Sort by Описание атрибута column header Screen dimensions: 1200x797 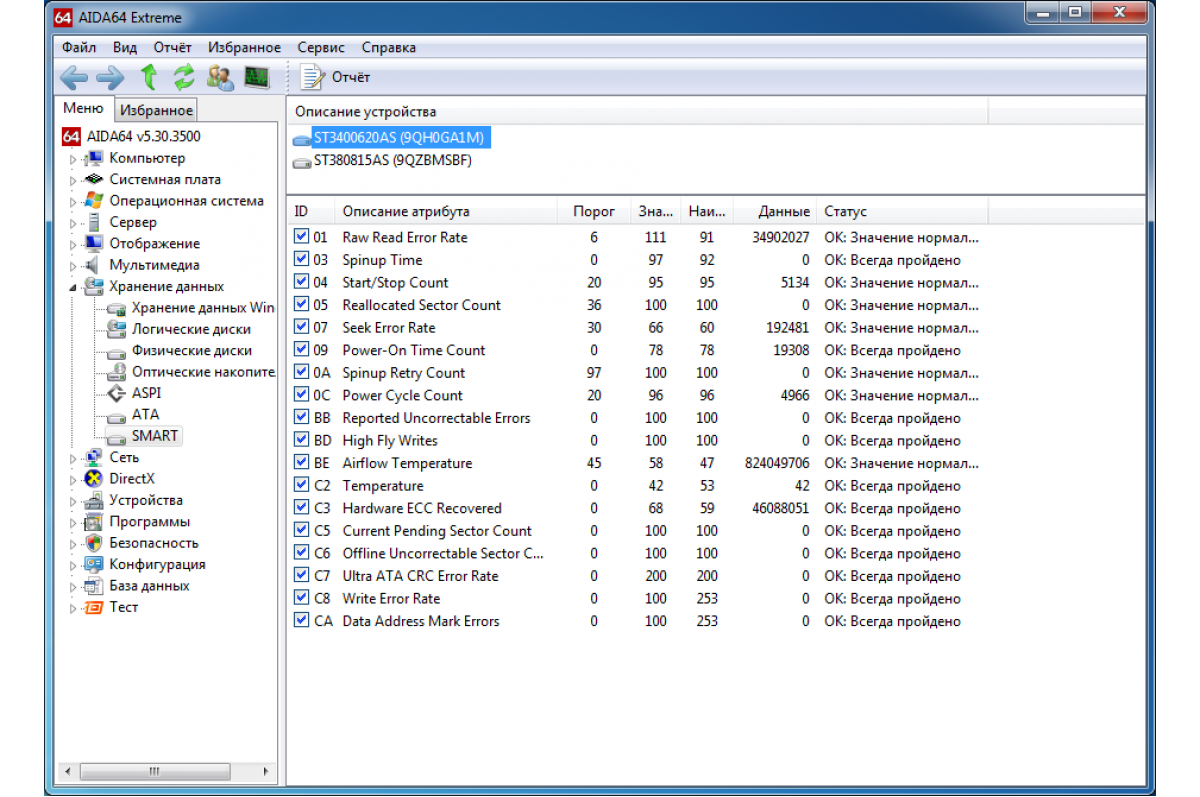tap(446, 211)
